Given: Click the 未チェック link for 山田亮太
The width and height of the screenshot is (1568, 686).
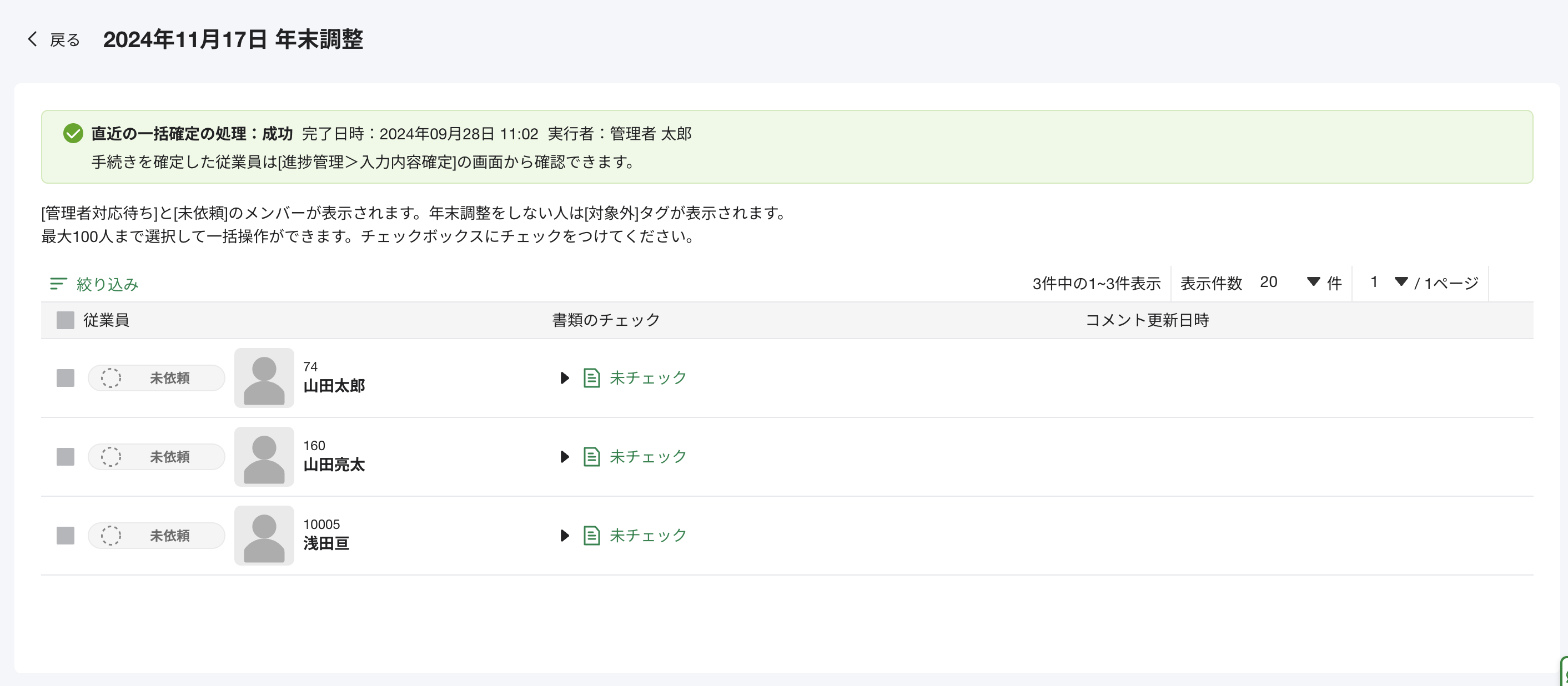Looking at the screenshot, I should (647, 457).
